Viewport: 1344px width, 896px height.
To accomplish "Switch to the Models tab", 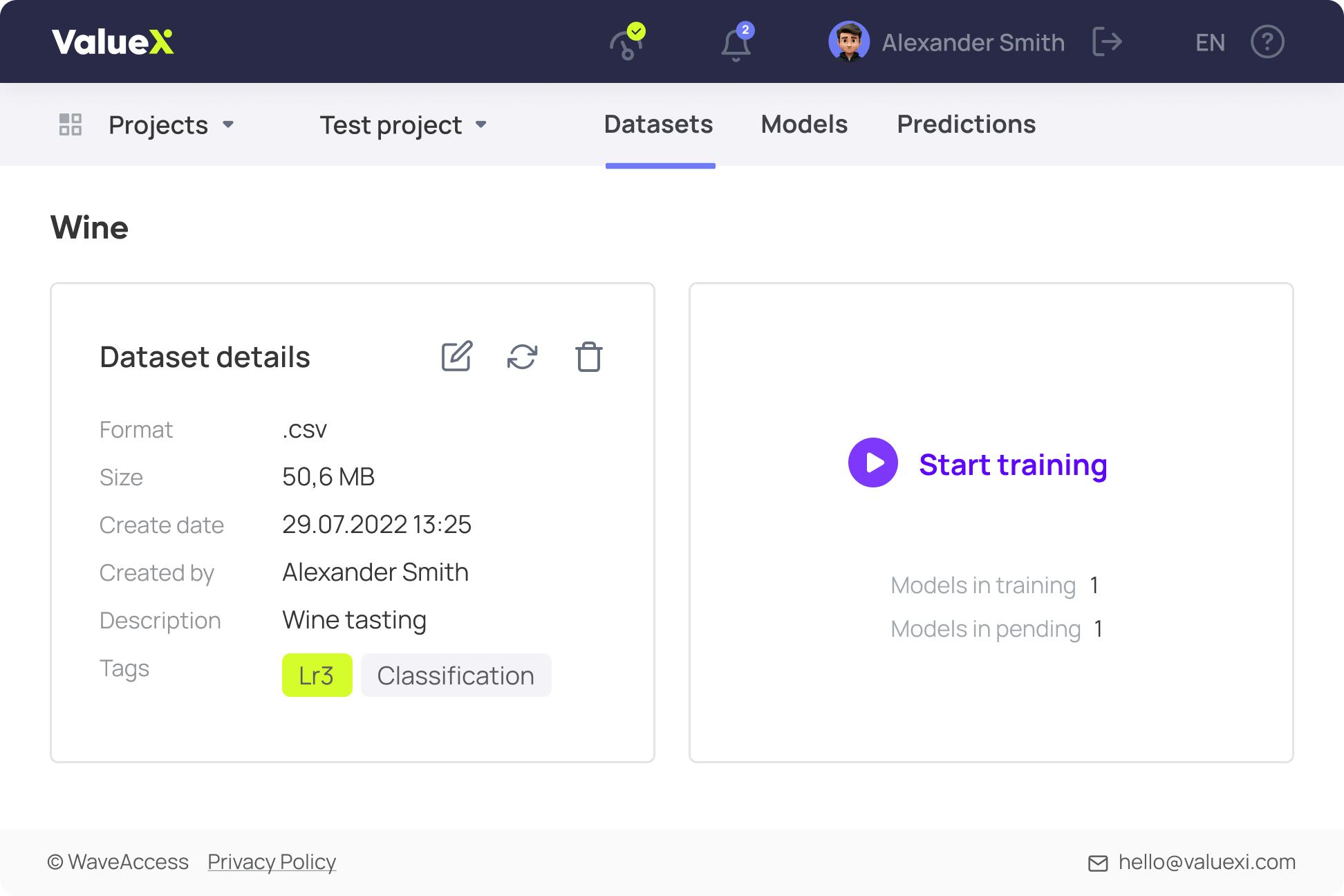I will (804, 125).
